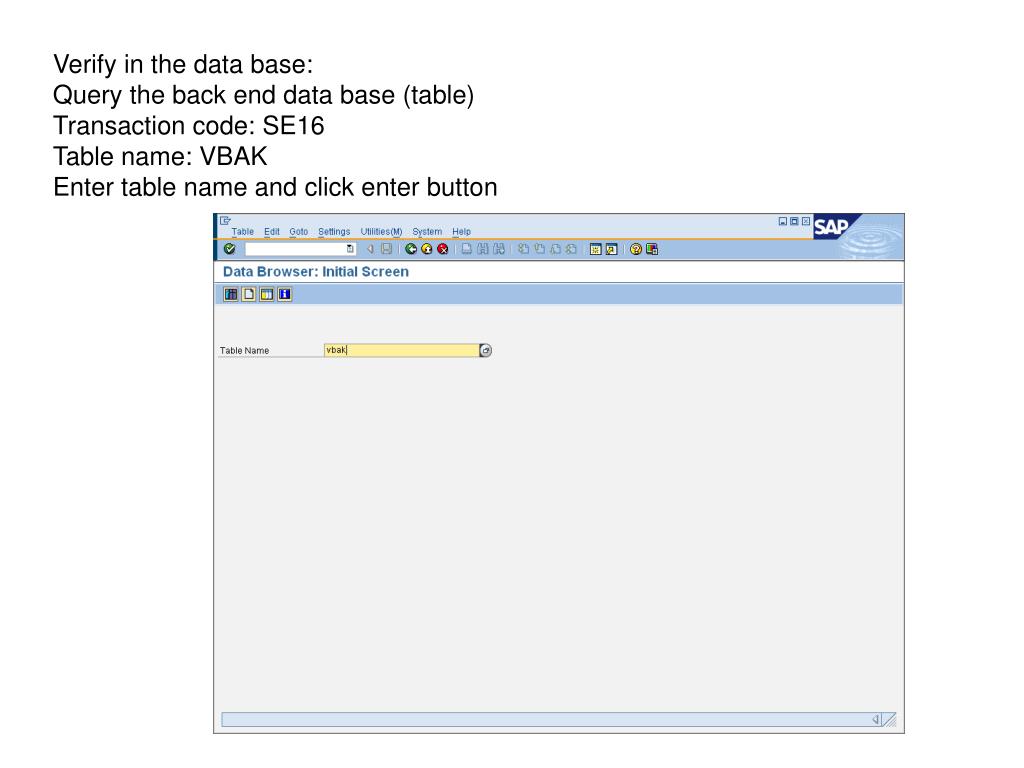Click the Table Contents icon

tap(231, 294)
